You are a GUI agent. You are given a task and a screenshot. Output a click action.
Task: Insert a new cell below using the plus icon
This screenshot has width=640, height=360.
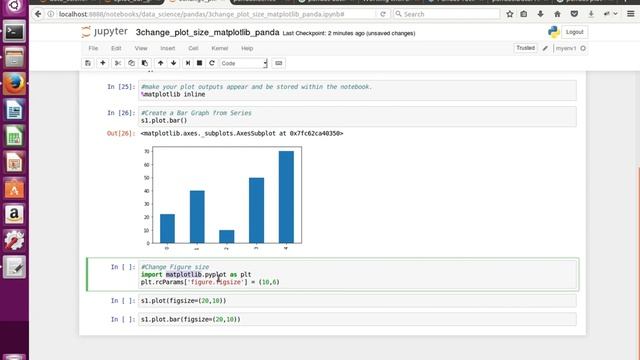(x=103, y=63)
